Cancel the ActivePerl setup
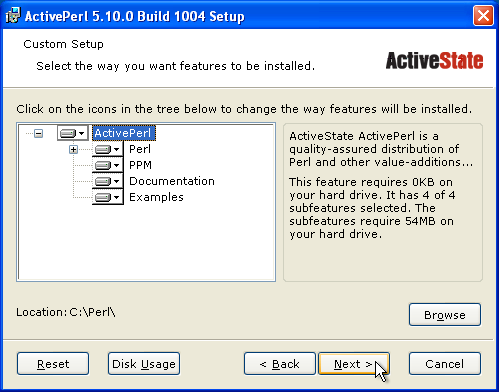The width and height of the screenshot is (499, 392). tap(445, 364)
